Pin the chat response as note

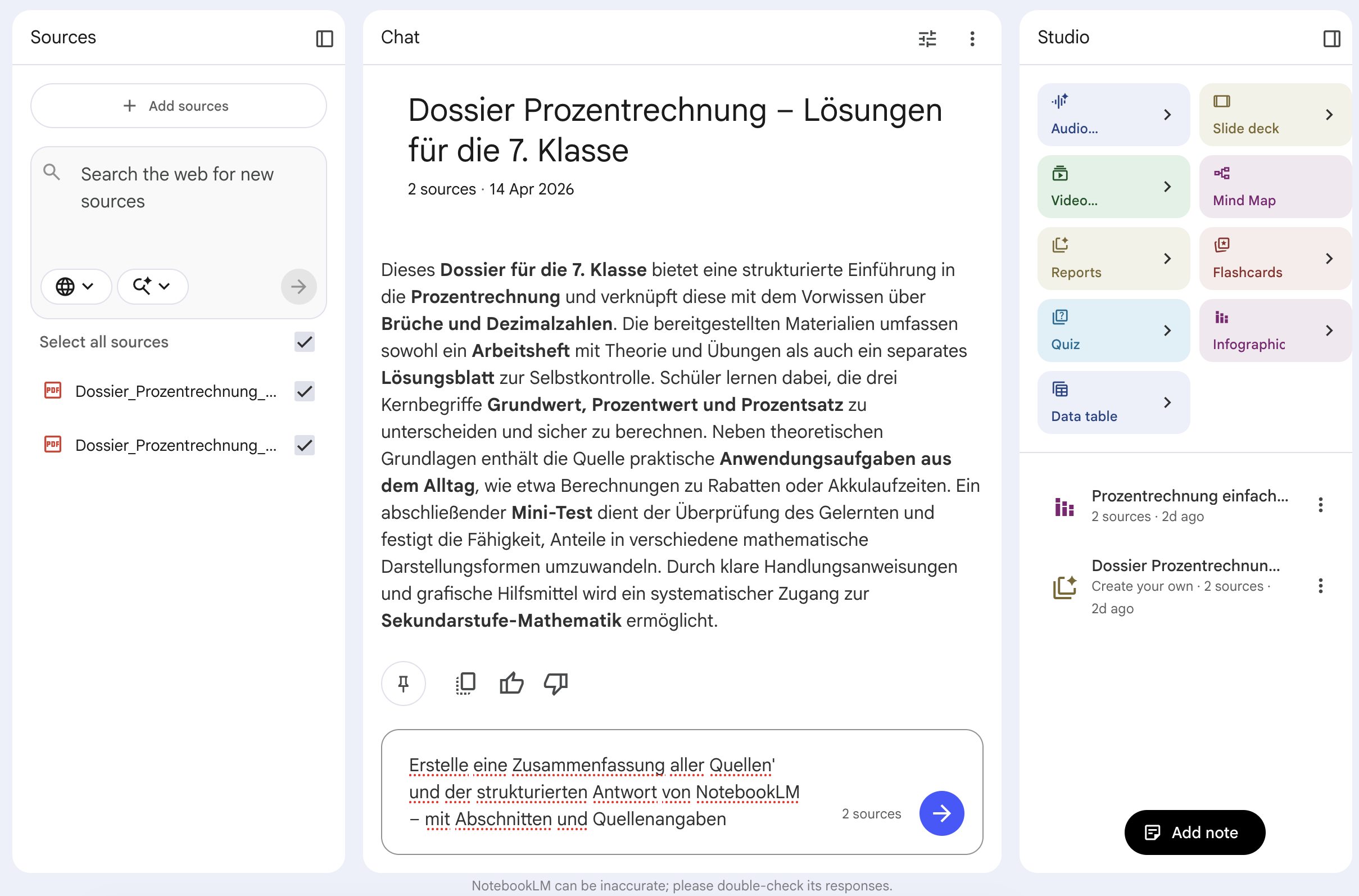click(404, 684)
